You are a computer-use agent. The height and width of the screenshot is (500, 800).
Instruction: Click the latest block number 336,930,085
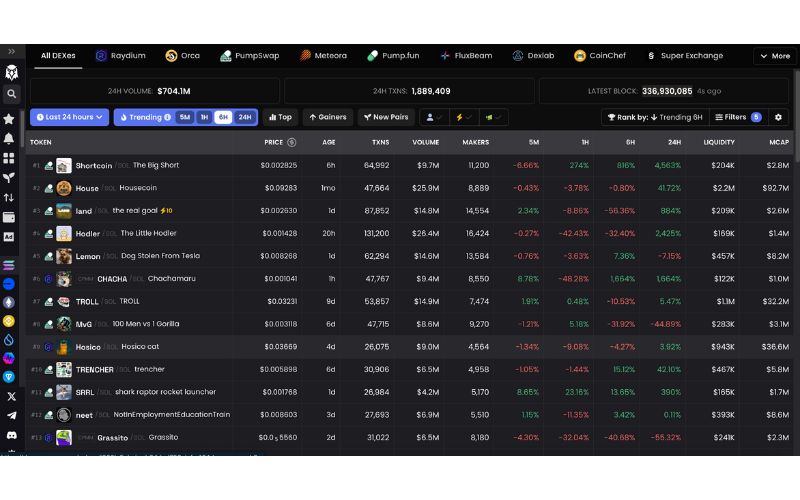point(667,91)
